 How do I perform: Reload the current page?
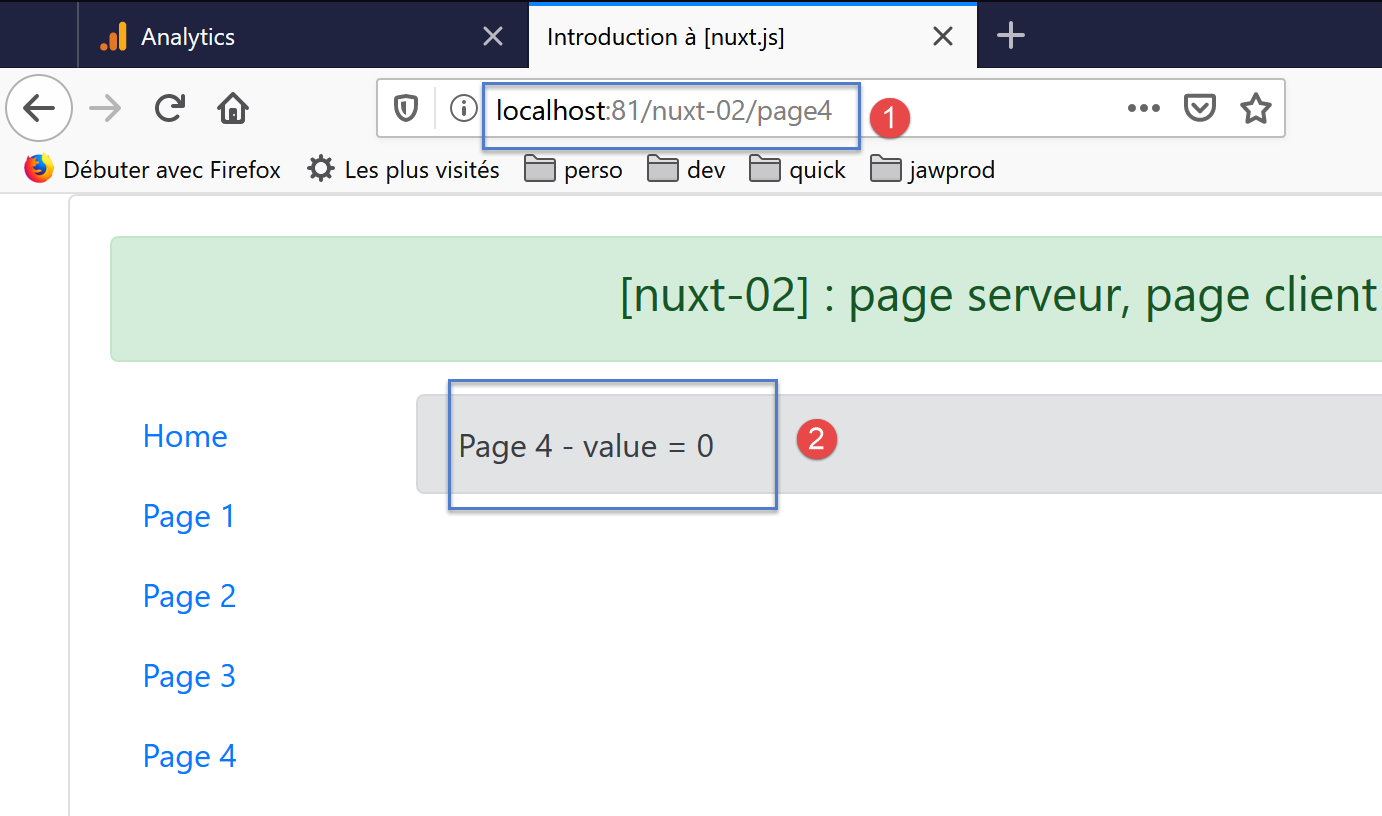tap(170, 108)
